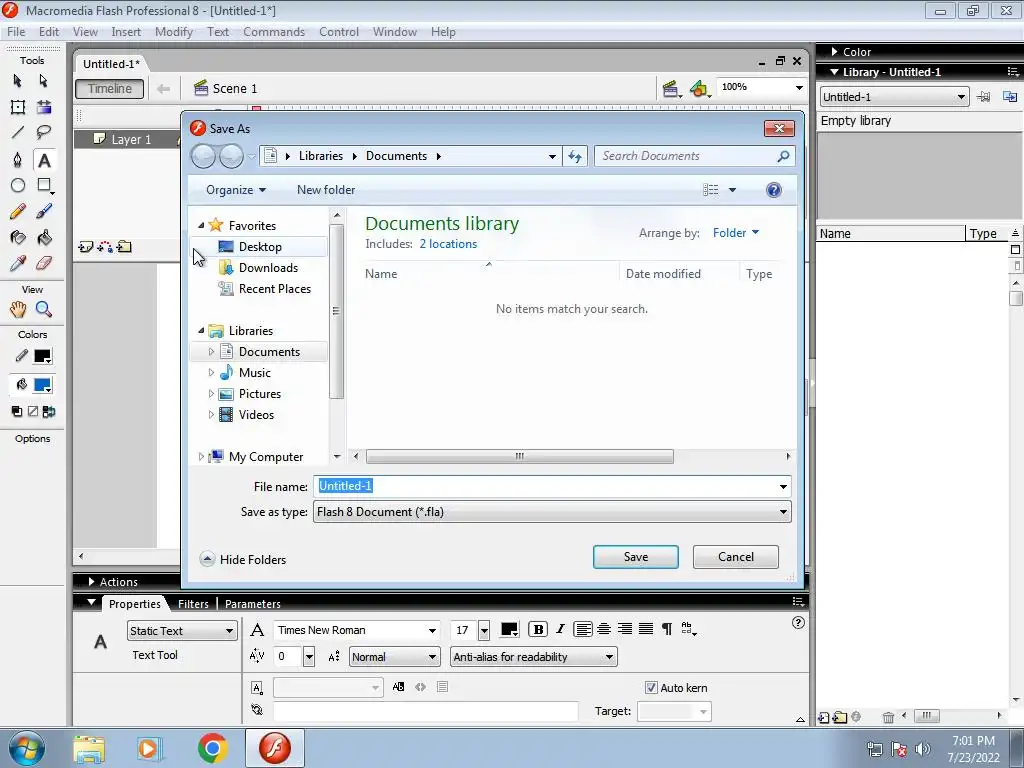Select the Rectangle tool
1024x768 pixels.
pyautogui.click(x=44, y=185)
